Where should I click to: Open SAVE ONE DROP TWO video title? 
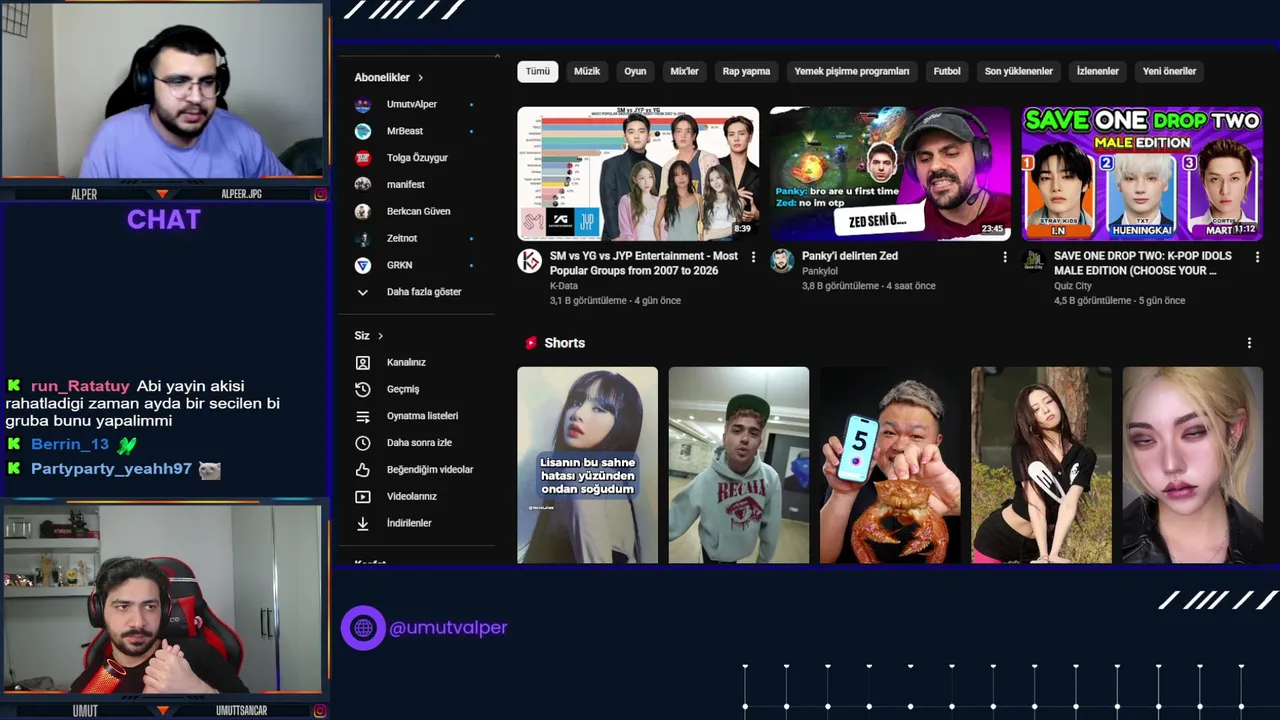pyautogui.click(x=1143, y=263)
